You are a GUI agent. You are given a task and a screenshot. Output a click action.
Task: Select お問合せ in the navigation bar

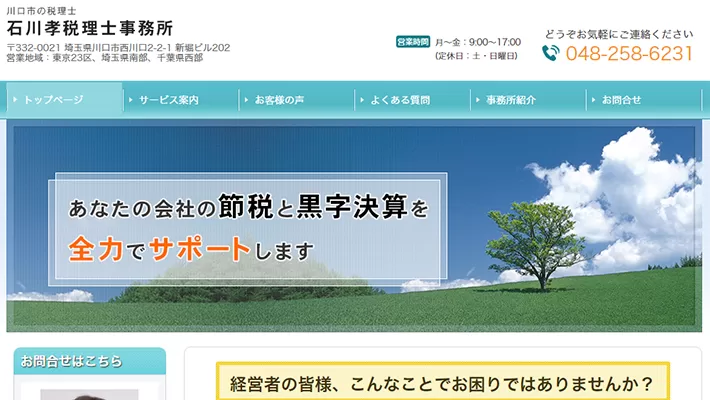[x=621, y=100]
